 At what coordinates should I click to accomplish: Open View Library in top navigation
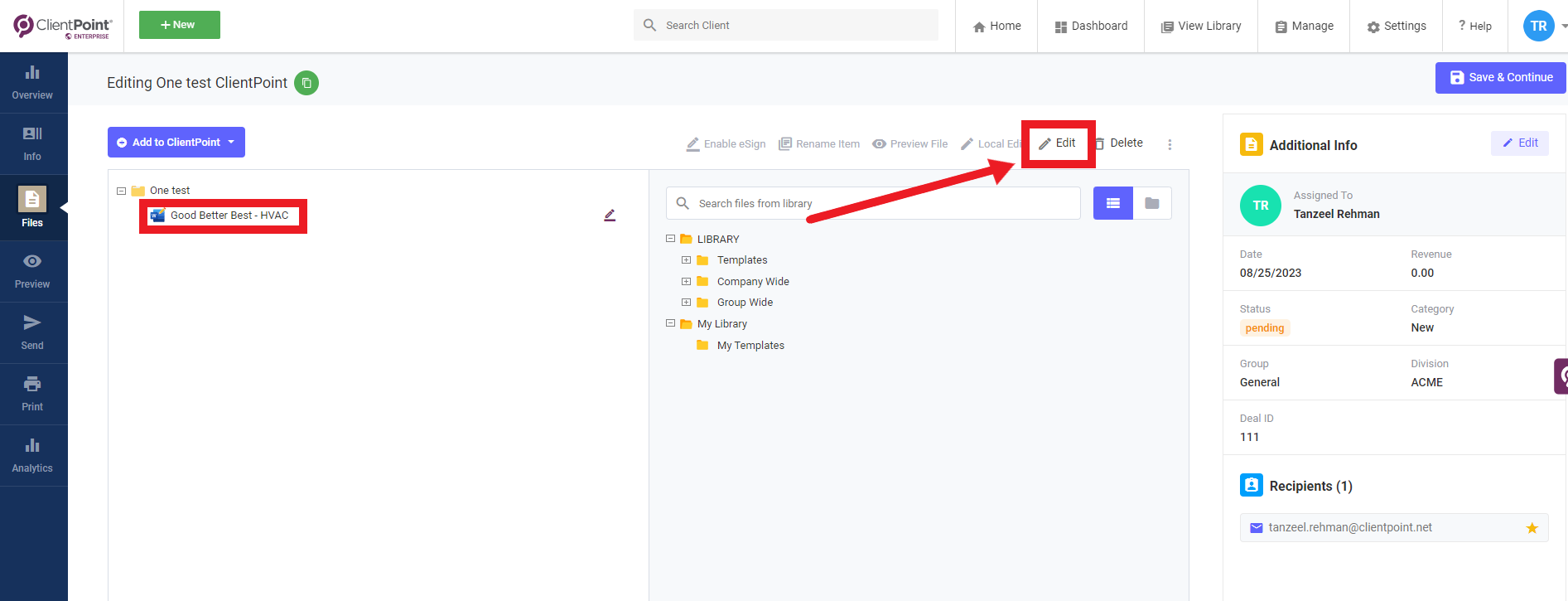(1201, 26)
